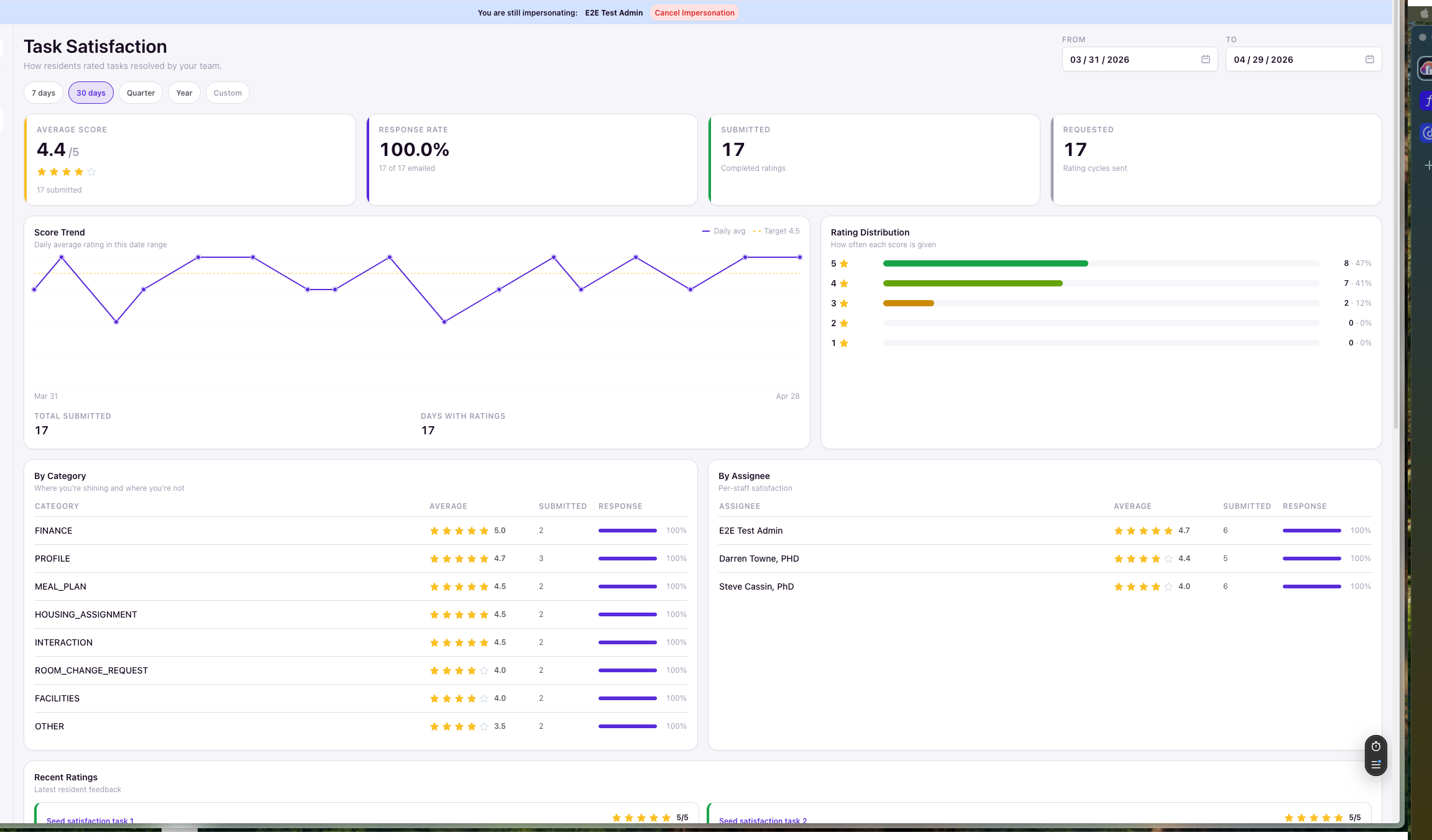Open Seed satisfaction task 2 link
Viewport: 1432px width, 840px height.
pyautogui.click(x=763, y=821)
